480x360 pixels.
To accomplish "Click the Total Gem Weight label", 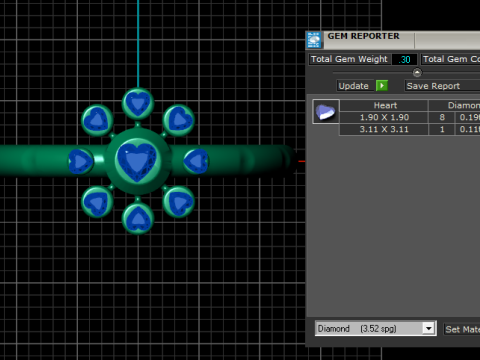I will click(x=349, y=59).
